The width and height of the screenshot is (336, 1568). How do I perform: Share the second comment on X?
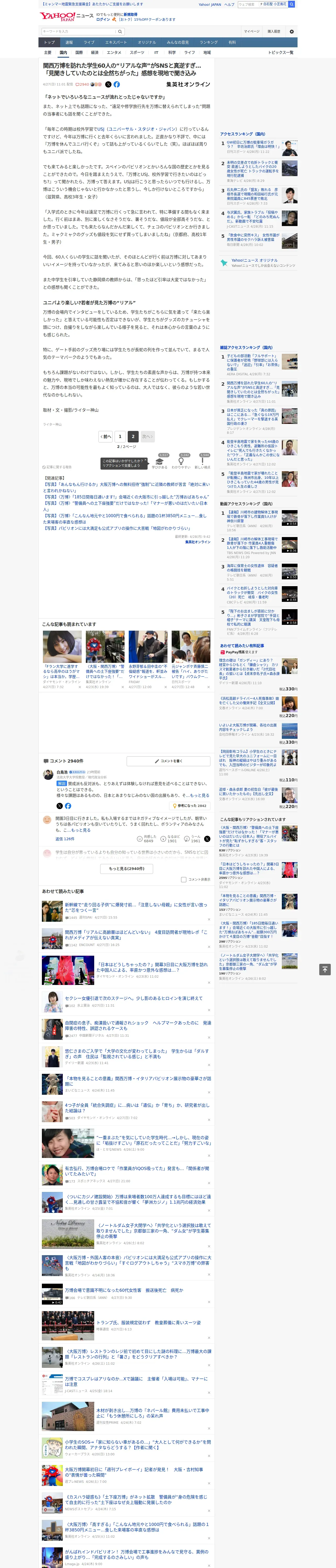coord(207,839)
